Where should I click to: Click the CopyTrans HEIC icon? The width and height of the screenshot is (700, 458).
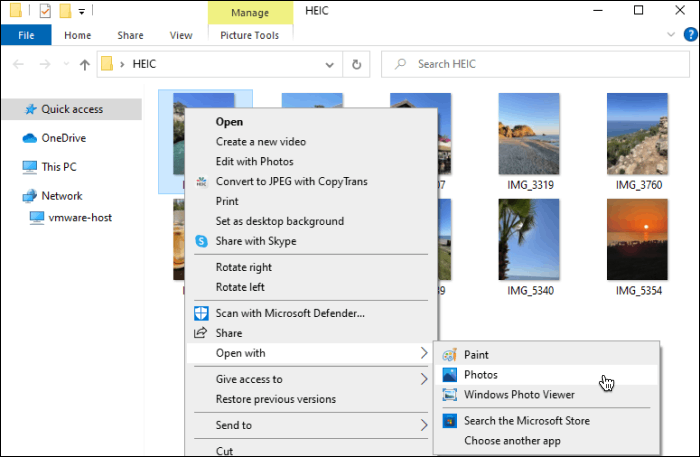tap(201, 182)
